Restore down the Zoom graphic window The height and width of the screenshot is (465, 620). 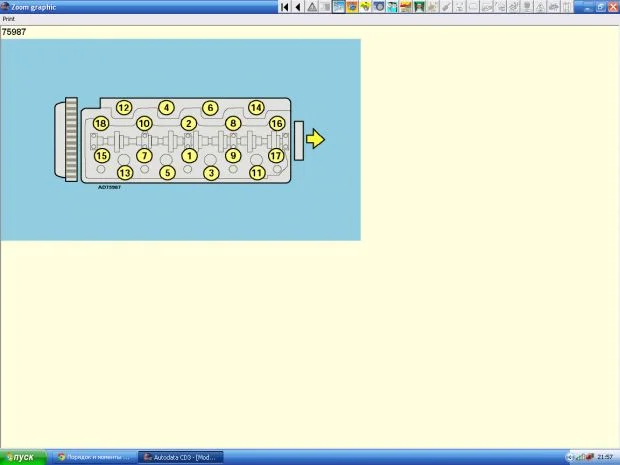coord(598,6)
